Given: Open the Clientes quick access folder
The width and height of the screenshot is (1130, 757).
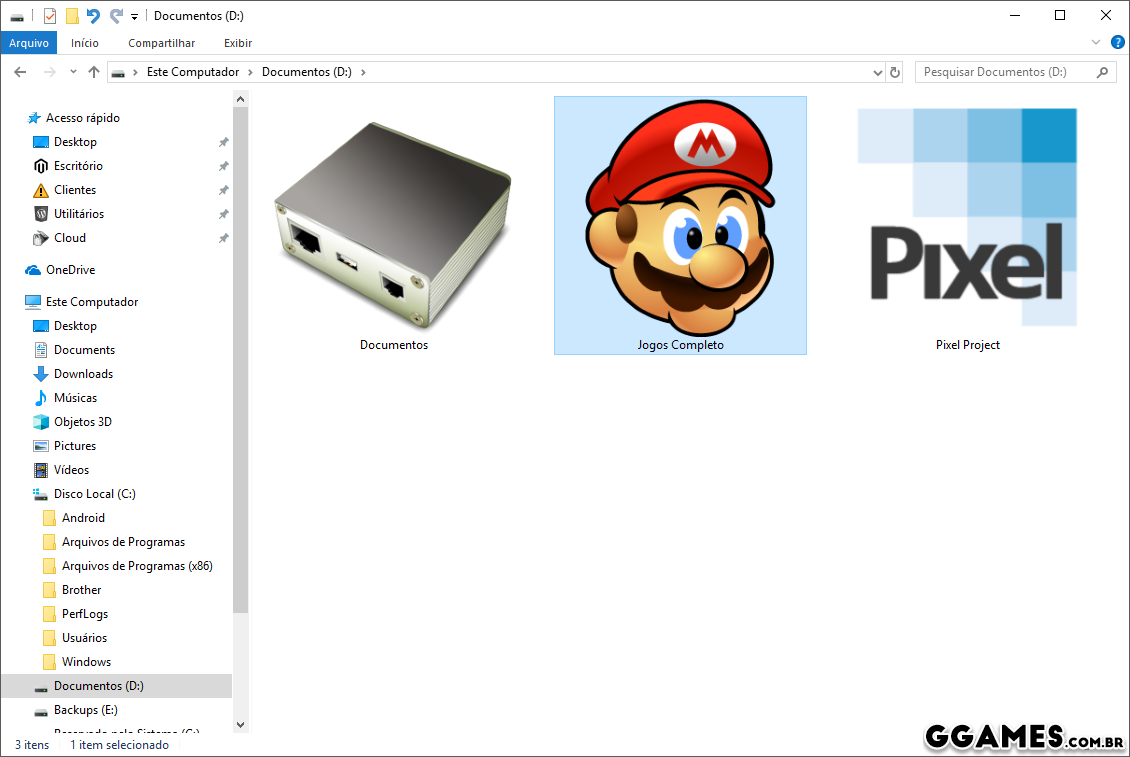Looking at the screenshot, I should click(x=75, y=190).
